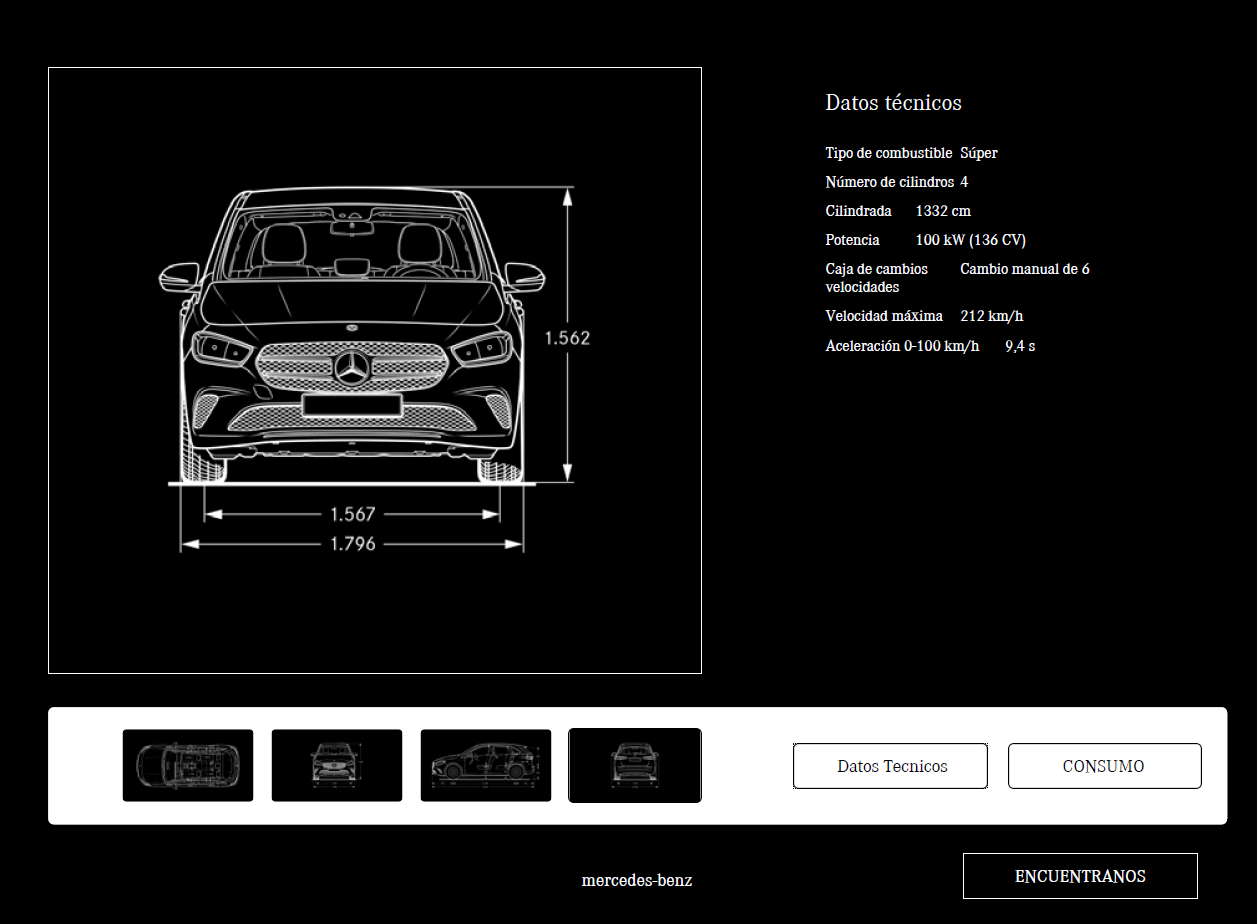Viewport: 1257px width, 924px height.
Task: Click the mercedes-benz footer text
Action: [x=637, y=881]
